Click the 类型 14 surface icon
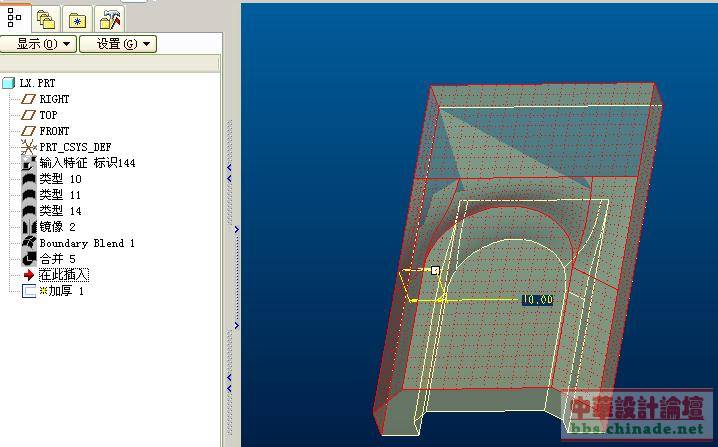718x447 pixels. pos(28,211)
